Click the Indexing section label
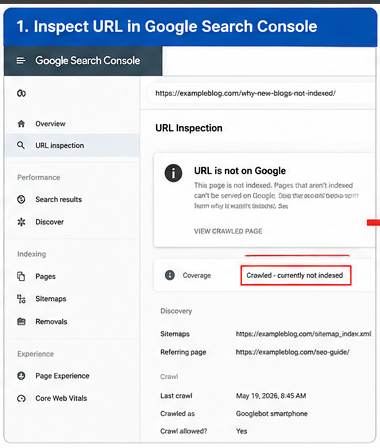This screenshot has width=380, height=448. pyautogui.click(x=32, y=254)
